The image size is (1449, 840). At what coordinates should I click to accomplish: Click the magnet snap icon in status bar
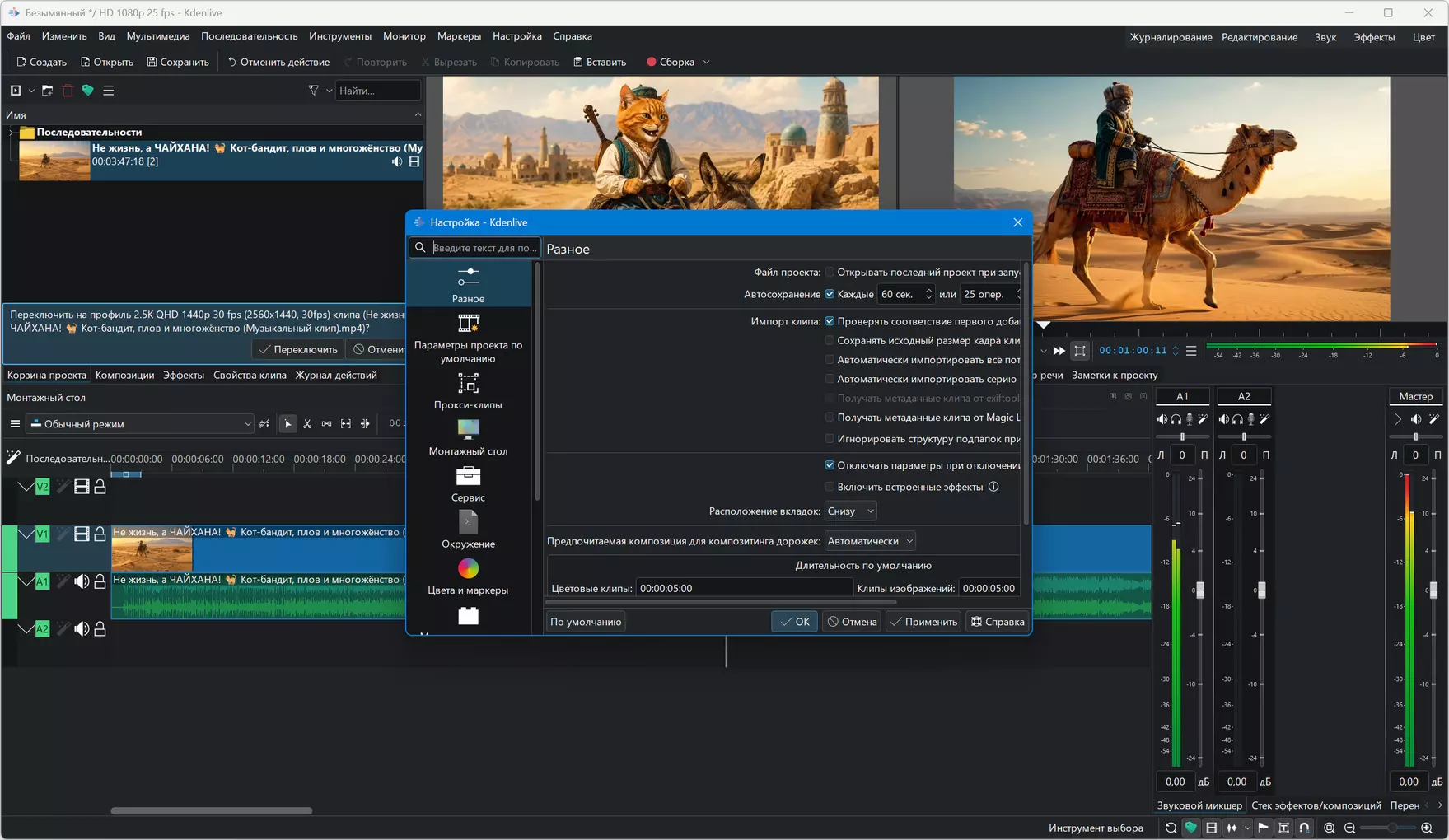click(x=1304, y=828)
